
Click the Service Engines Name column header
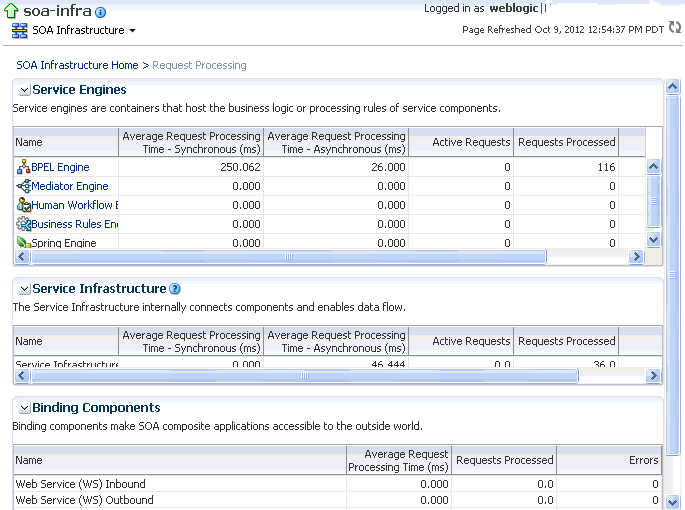coord(66,142)
